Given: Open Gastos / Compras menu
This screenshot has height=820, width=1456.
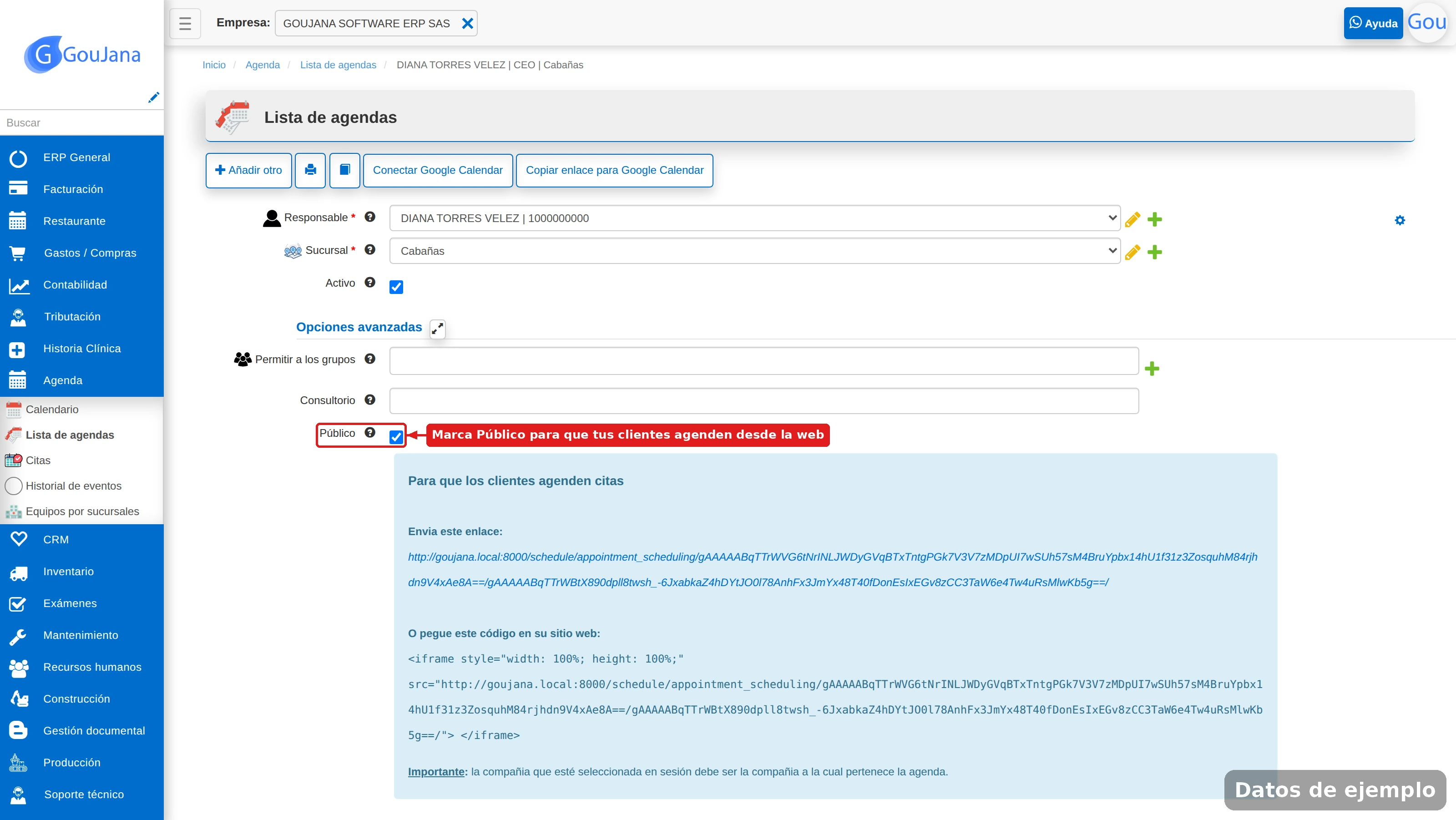Looking at the screenshot, I should pyautogui.click(x=82, y=253).
